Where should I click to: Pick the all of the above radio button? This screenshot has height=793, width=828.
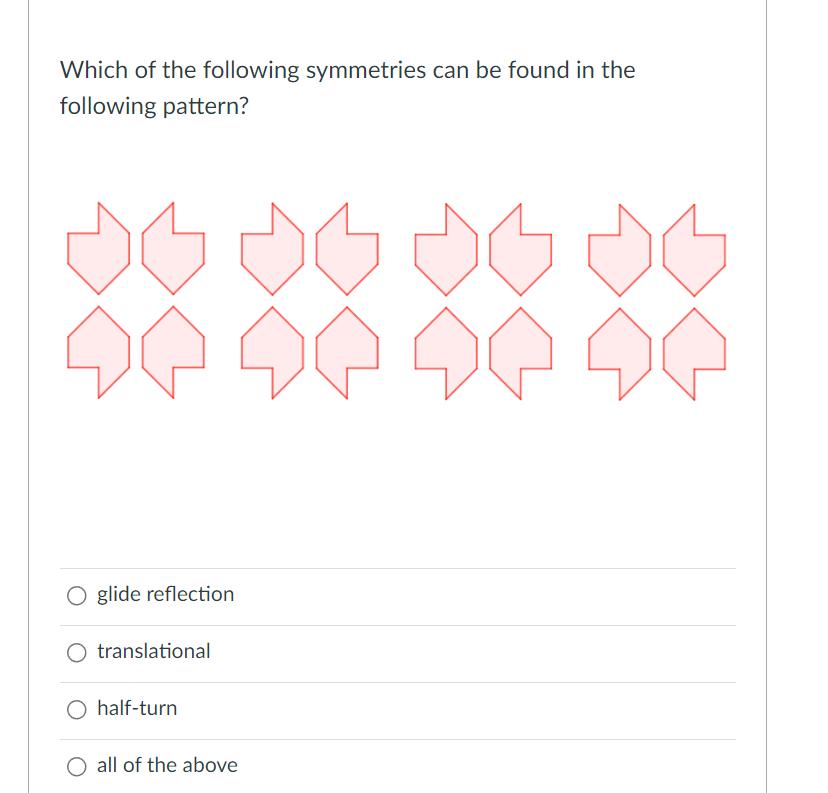coord(77,767)
